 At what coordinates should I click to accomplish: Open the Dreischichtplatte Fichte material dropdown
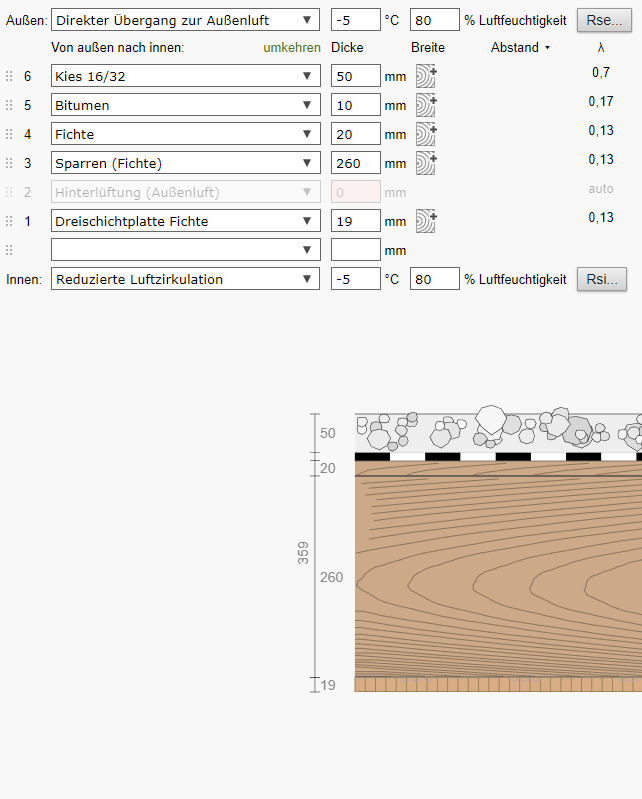pos(185,221)
